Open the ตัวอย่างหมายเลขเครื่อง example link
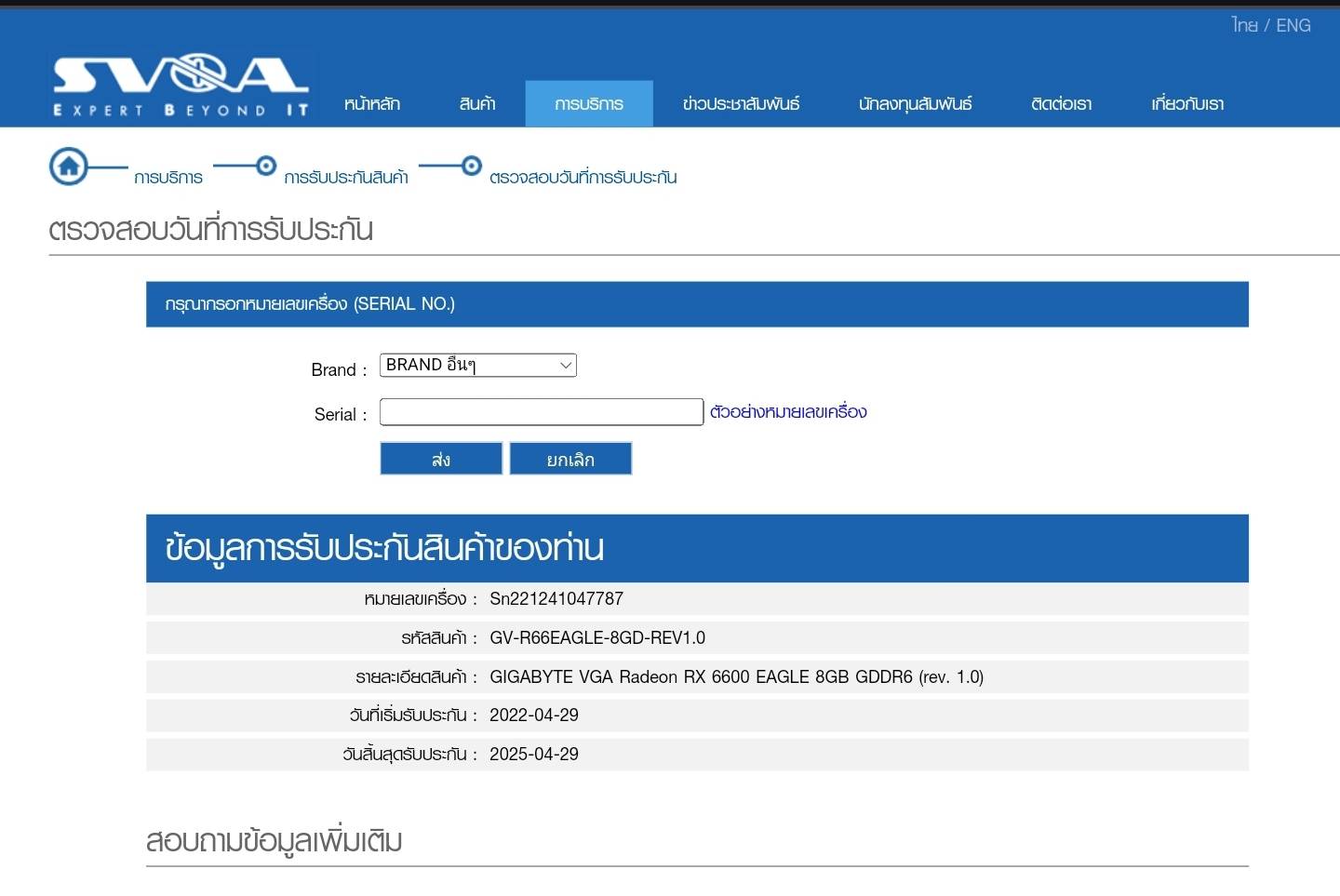 pos(787,412)
